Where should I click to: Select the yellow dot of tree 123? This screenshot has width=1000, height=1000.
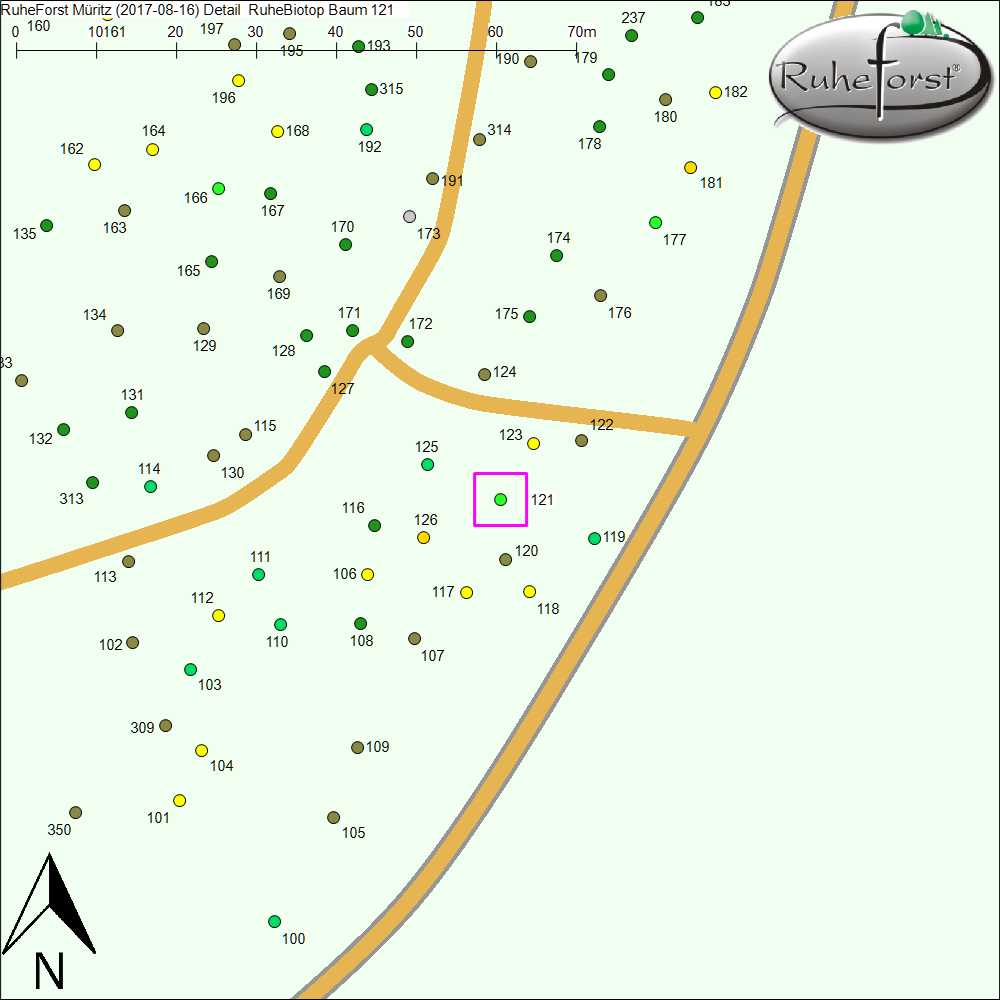tap(533, 443)
